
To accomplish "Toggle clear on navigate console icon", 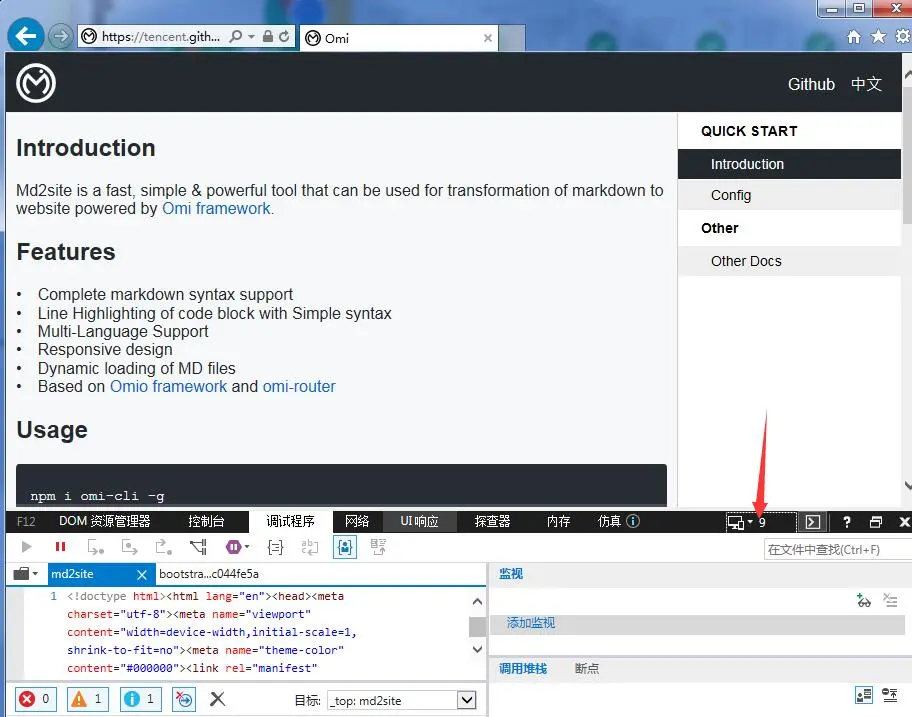I will 184,699.
